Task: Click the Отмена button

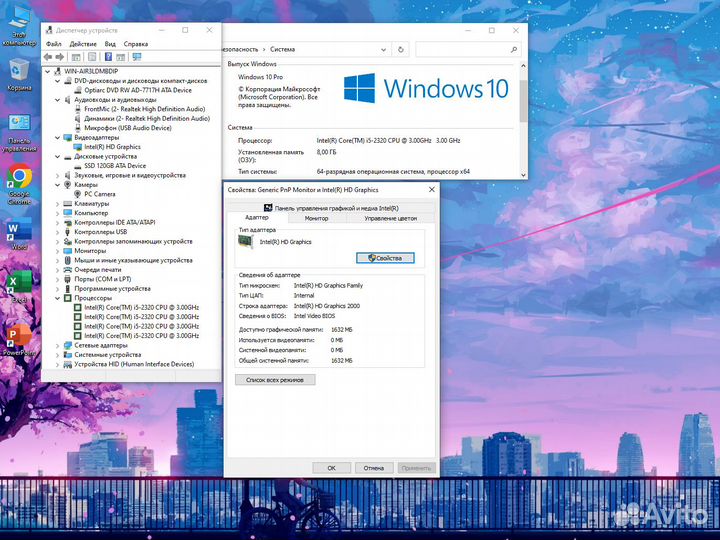Action: pos(374,468)
